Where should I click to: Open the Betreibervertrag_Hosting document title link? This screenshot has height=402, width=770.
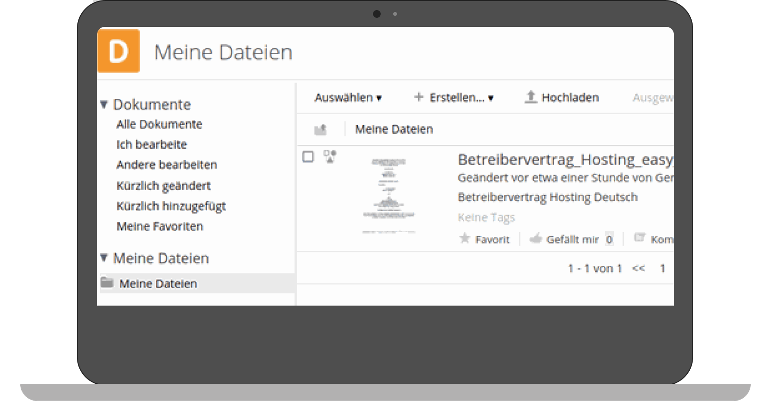click(565, 160)
